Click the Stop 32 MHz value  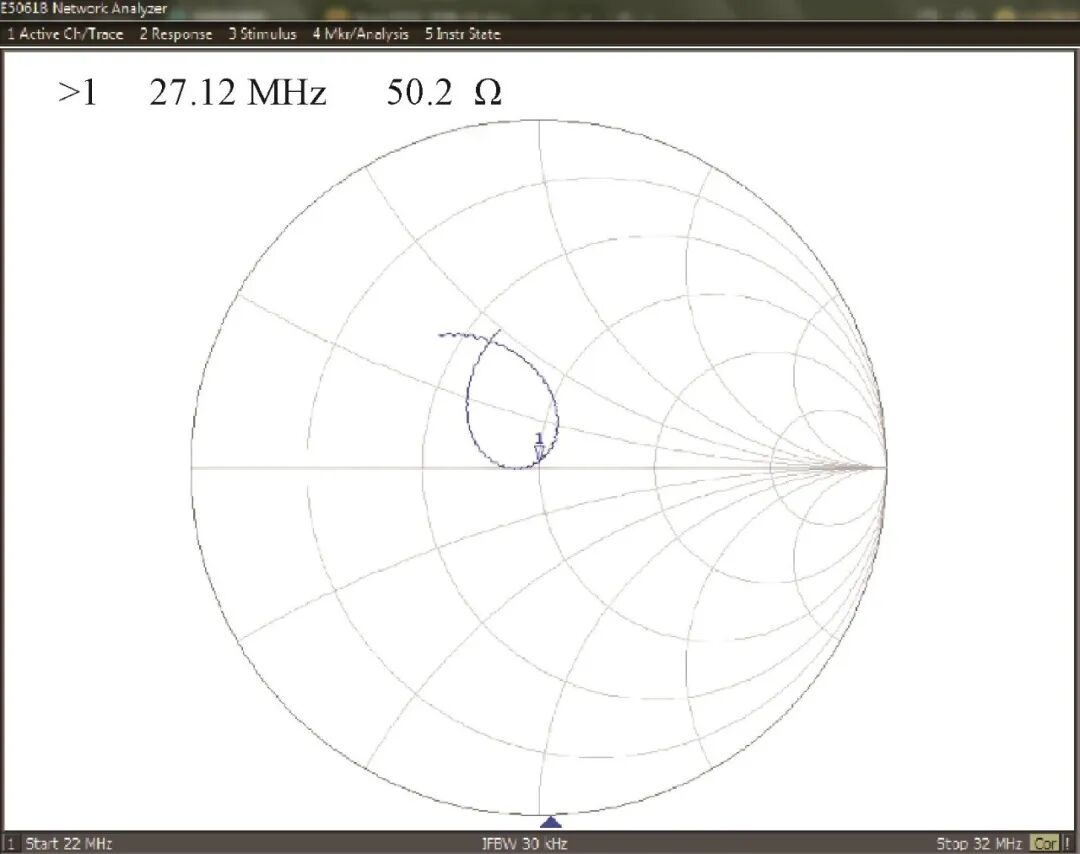pyautogui.click(x=979, y=843)
